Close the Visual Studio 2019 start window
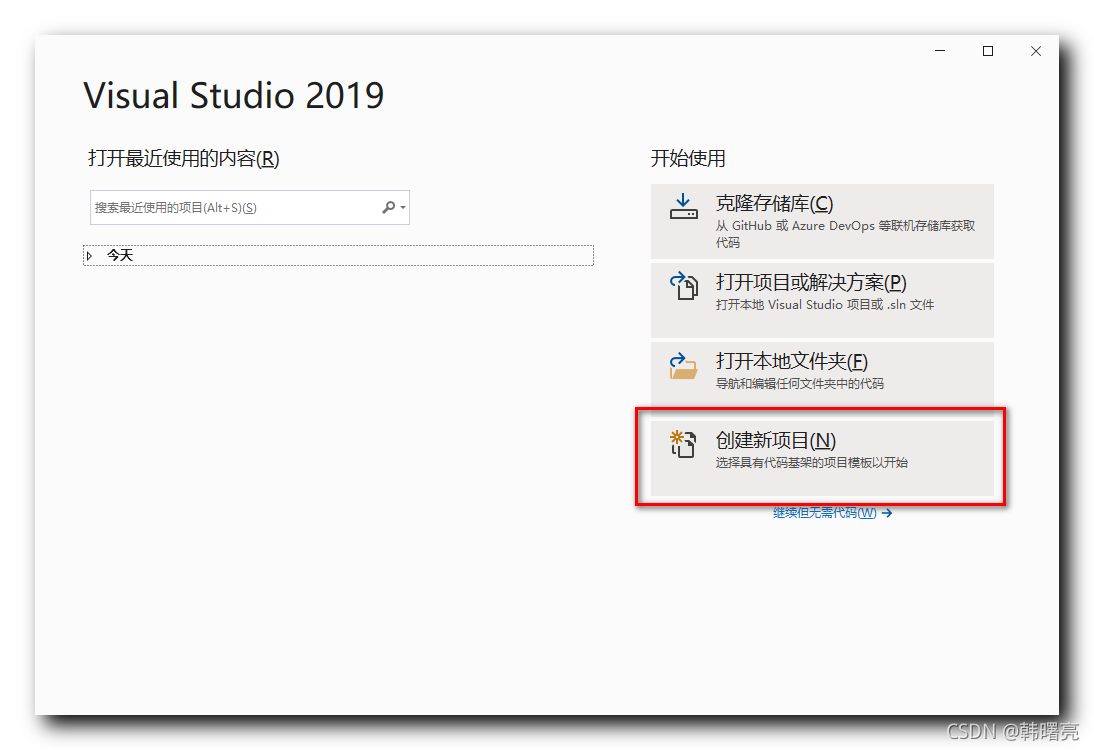 [x=1036, y=51]
